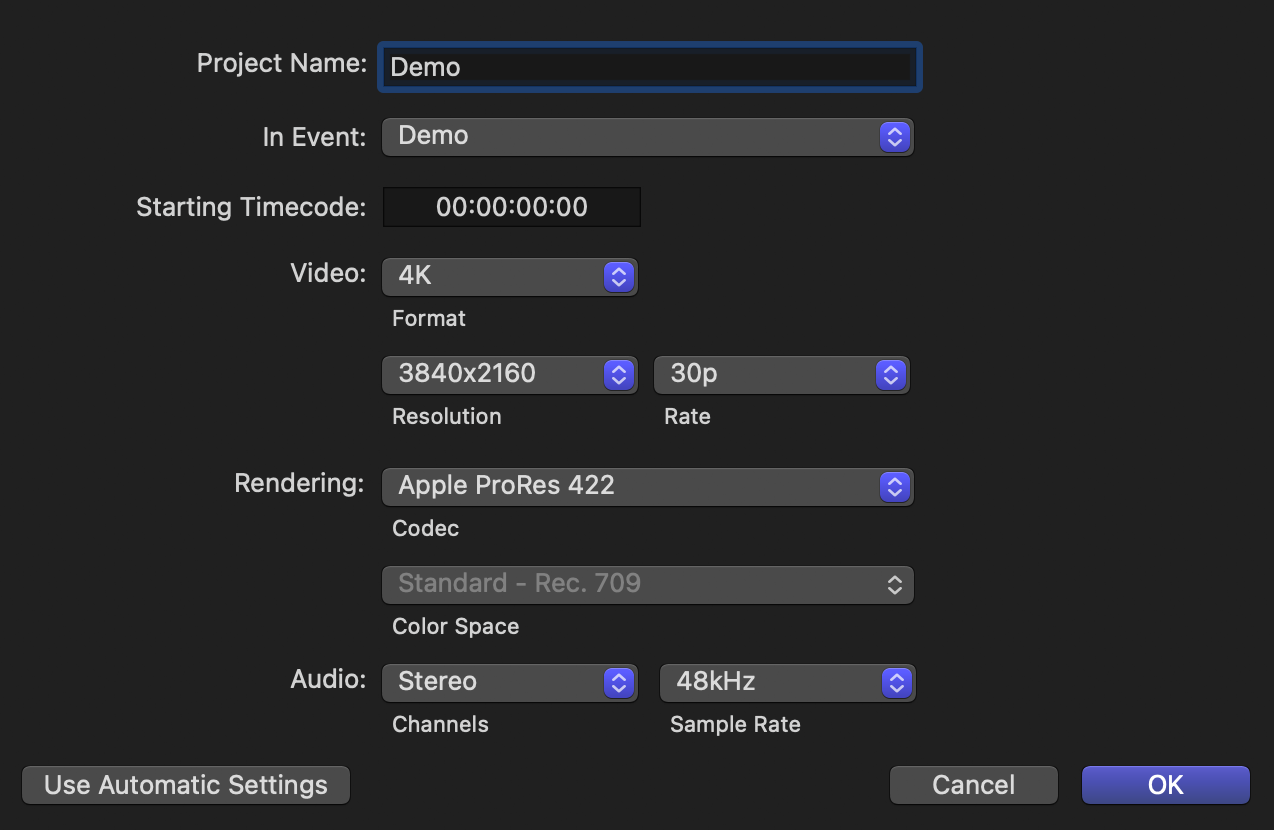Screen dimensions: 1274x830
Task: Open the Resolution dropdown showing 3840x2160
Action: click(x=509, y=375)
